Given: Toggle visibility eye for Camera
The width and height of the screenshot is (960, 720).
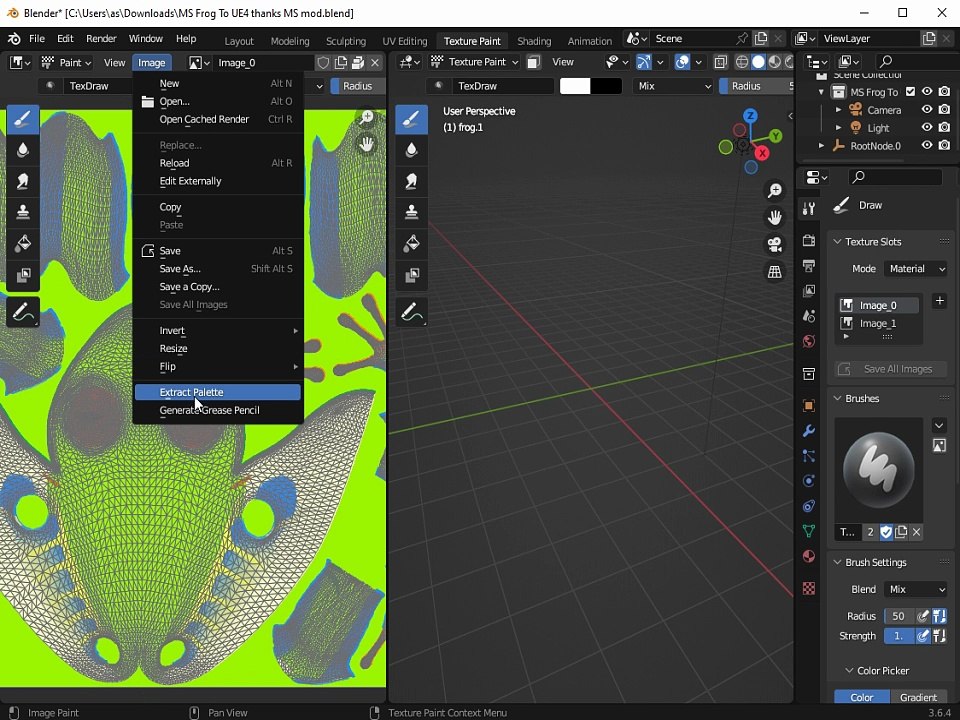Looking at the screenshot, I should 927,110.
